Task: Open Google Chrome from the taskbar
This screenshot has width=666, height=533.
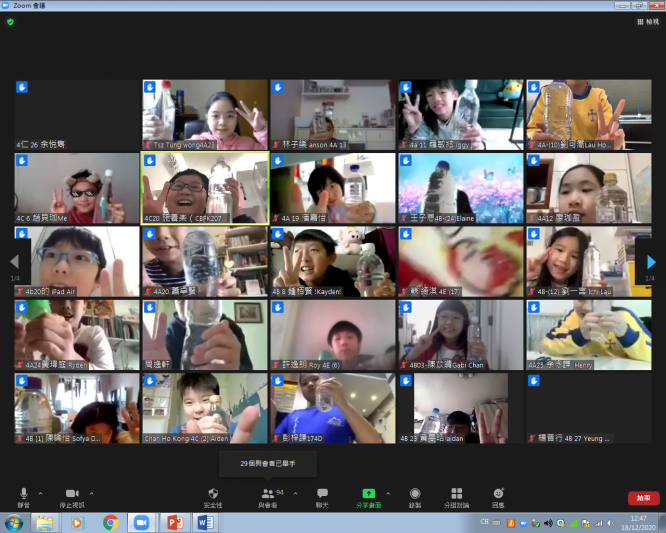Action: click(x=110, y=522)
